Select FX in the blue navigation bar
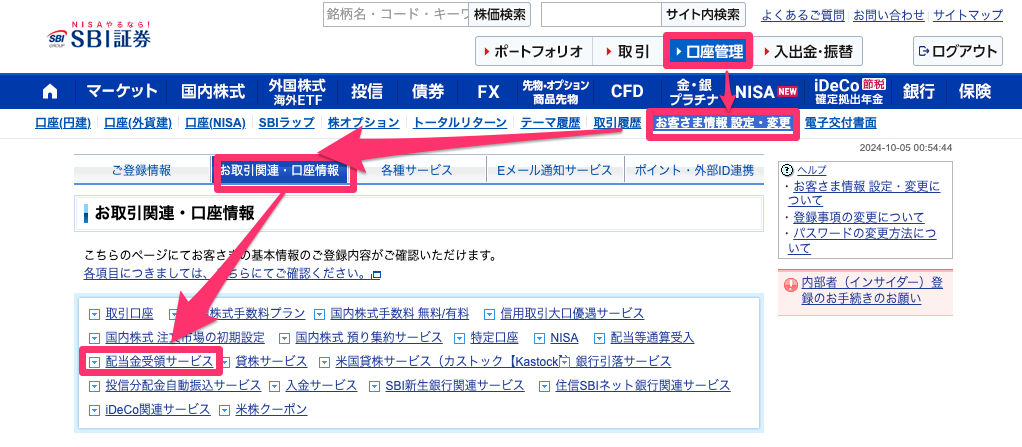The height and width of the screenshot is (447, 1022). coord(488,92)
